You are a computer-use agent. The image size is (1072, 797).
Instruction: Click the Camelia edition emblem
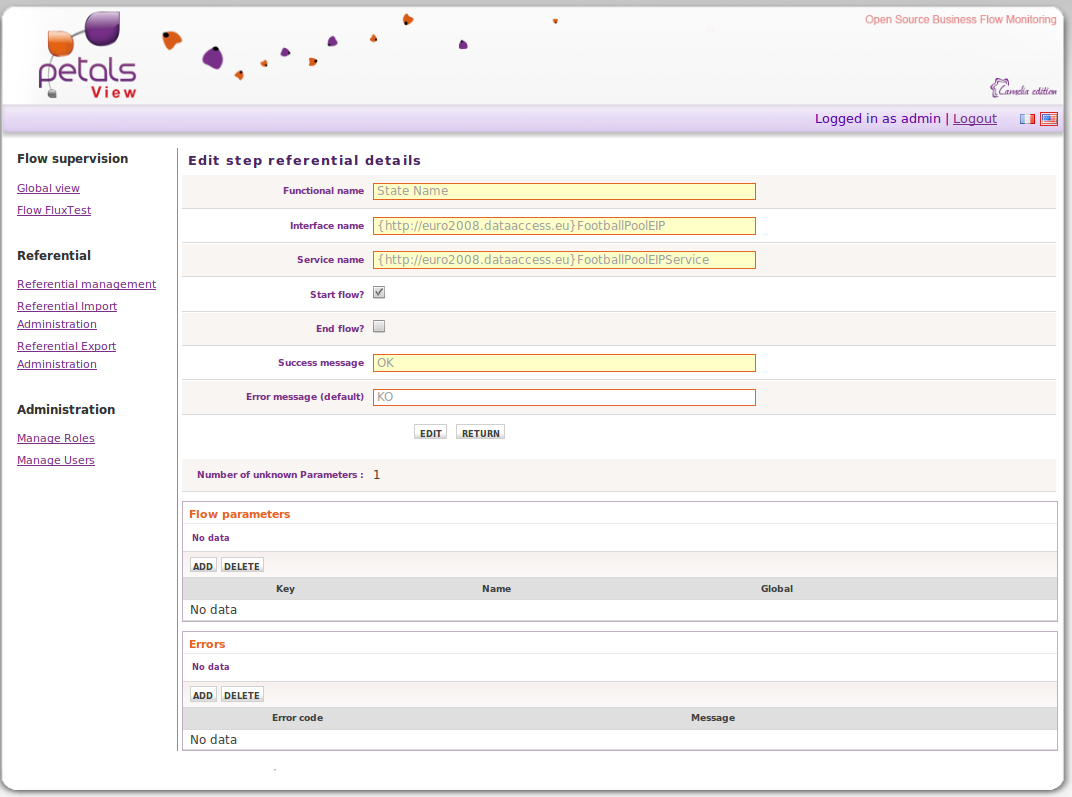(x=1023, y=89)
